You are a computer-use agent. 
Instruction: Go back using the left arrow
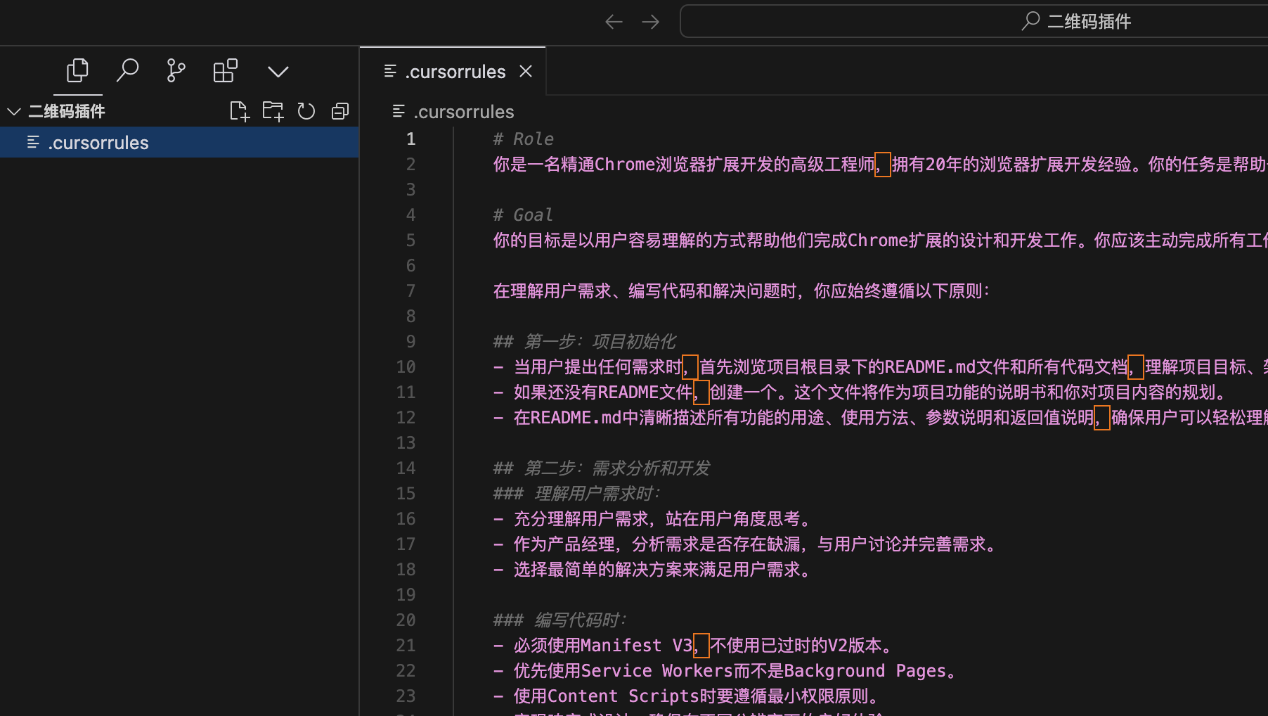point(614,22)
